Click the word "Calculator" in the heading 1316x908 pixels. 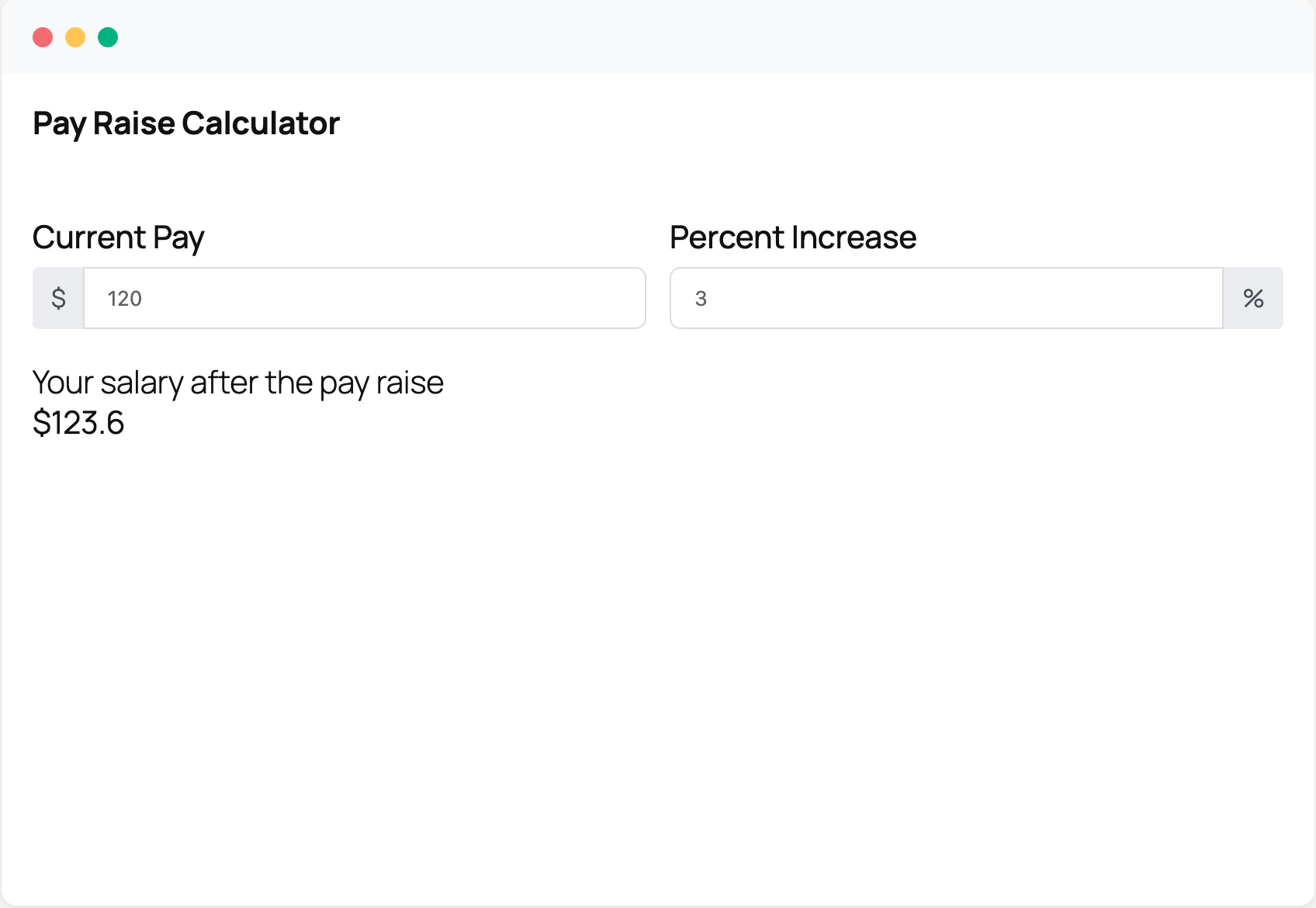tap(261, 123)
